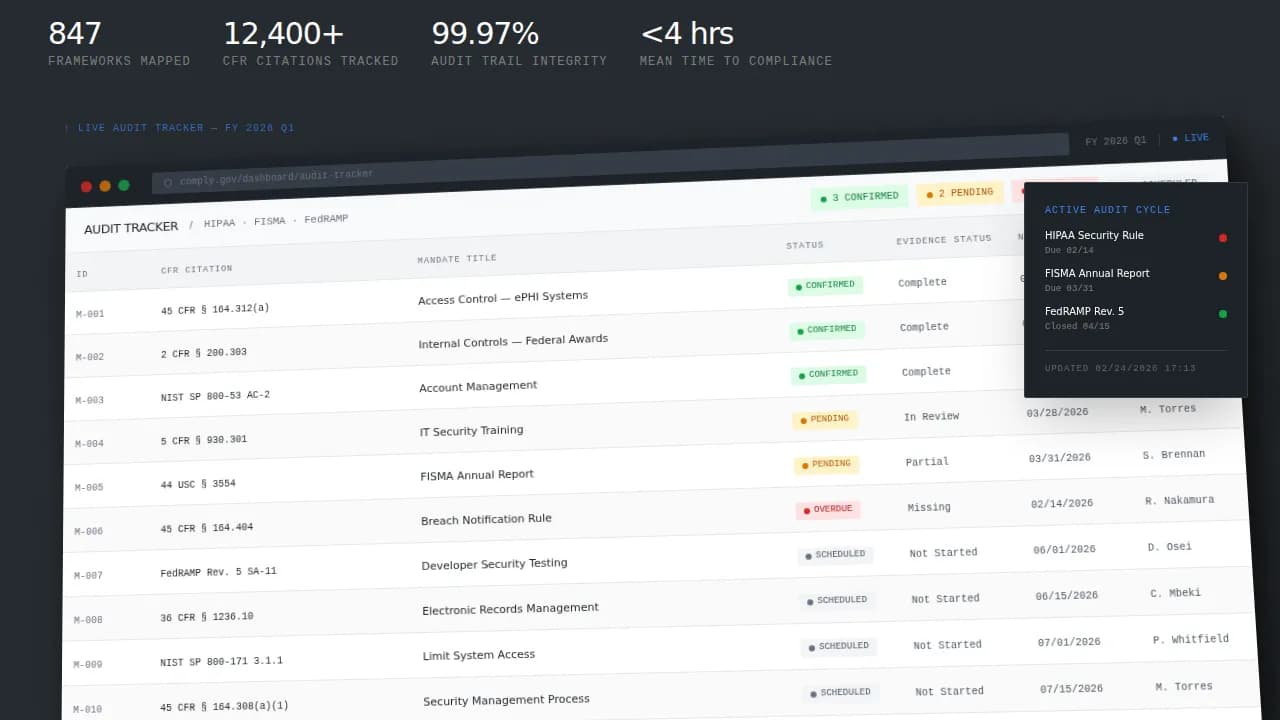Click citation 36 CFR § 1236.10
The image size is (1280, 720).
[x=207, y=617]
